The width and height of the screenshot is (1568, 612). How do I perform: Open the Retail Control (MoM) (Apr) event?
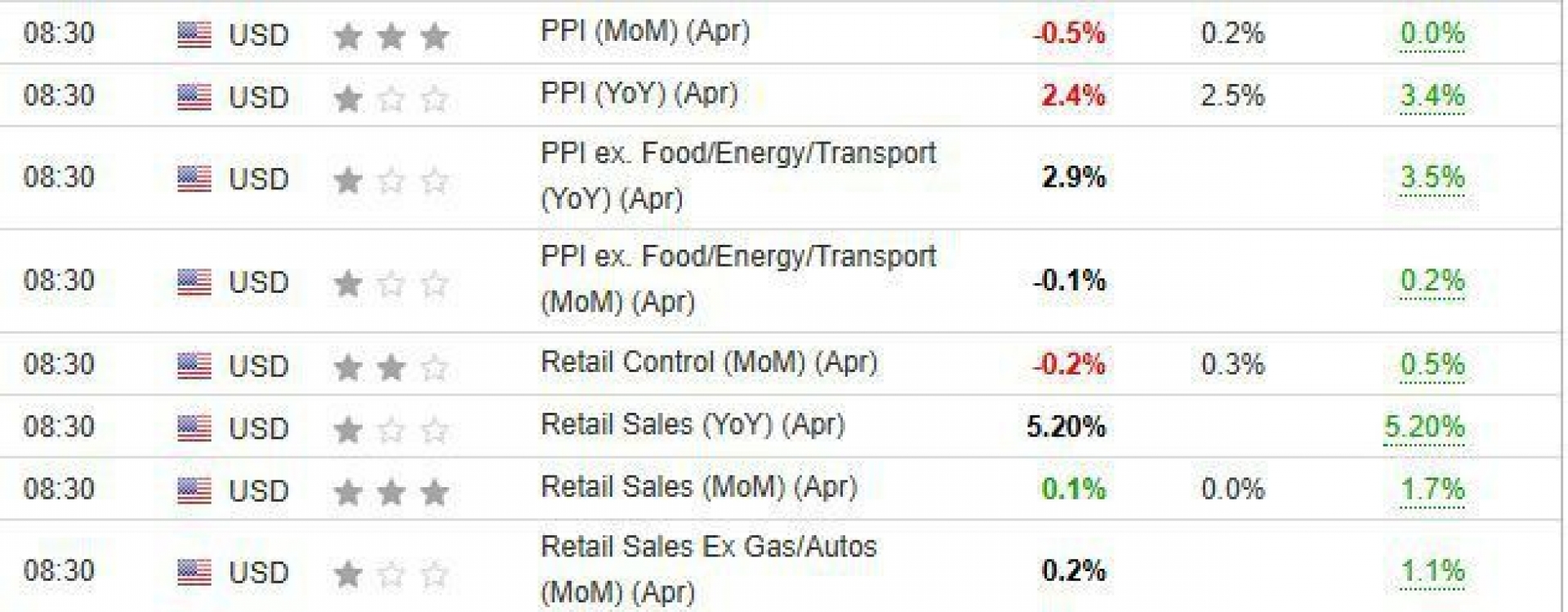click(x=709, y=362)
